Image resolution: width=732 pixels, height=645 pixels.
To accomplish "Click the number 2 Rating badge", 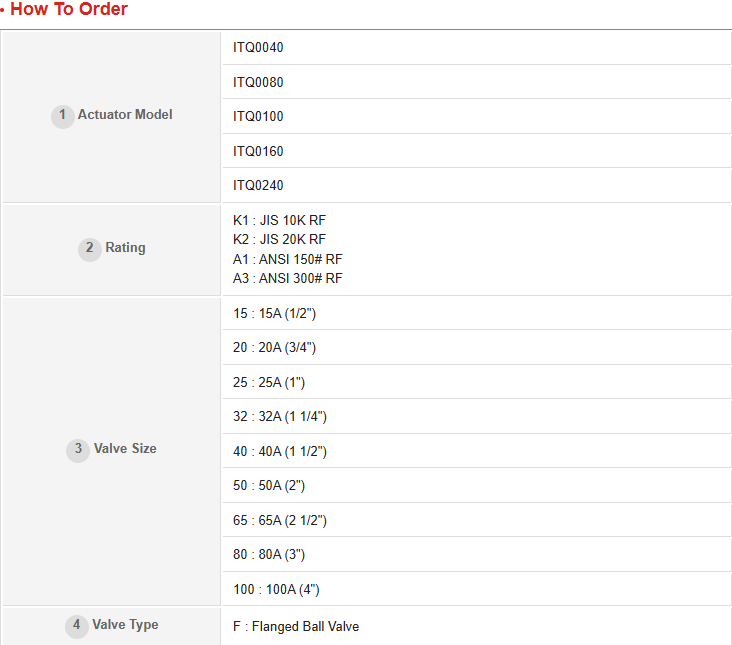I will pos(90,249).
